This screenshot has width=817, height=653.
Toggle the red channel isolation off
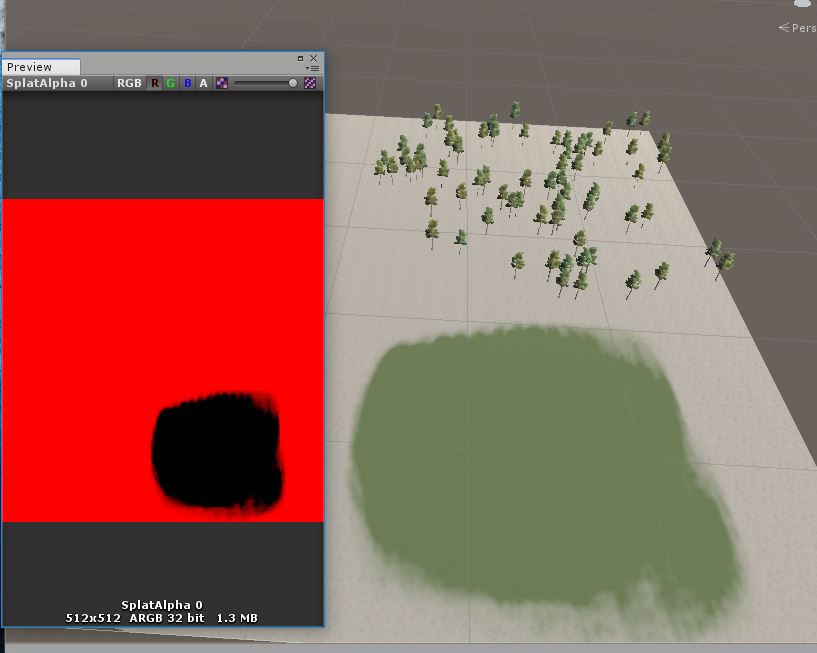[153, 83]
